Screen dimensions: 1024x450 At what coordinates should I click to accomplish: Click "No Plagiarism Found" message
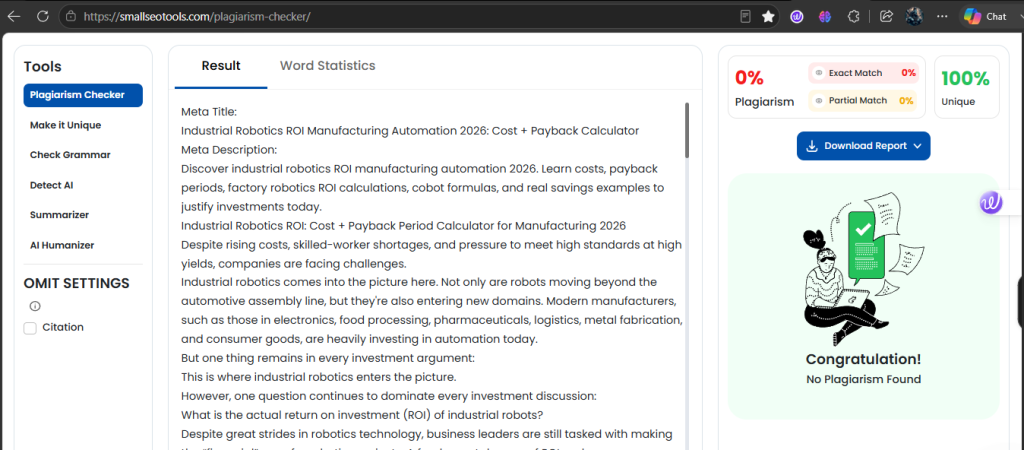click(863, 379)
